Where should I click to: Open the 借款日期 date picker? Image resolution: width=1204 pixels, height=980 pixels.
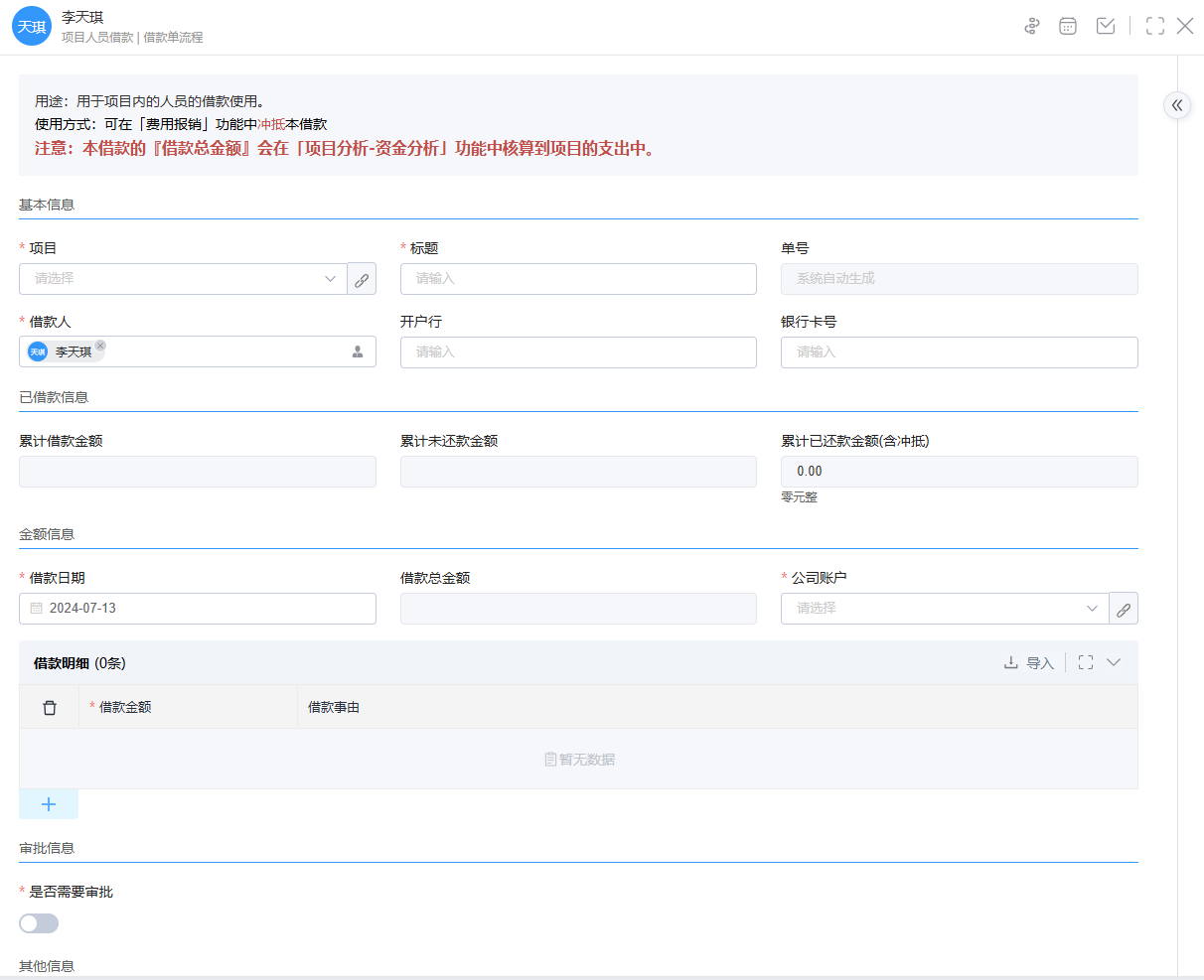197,610
